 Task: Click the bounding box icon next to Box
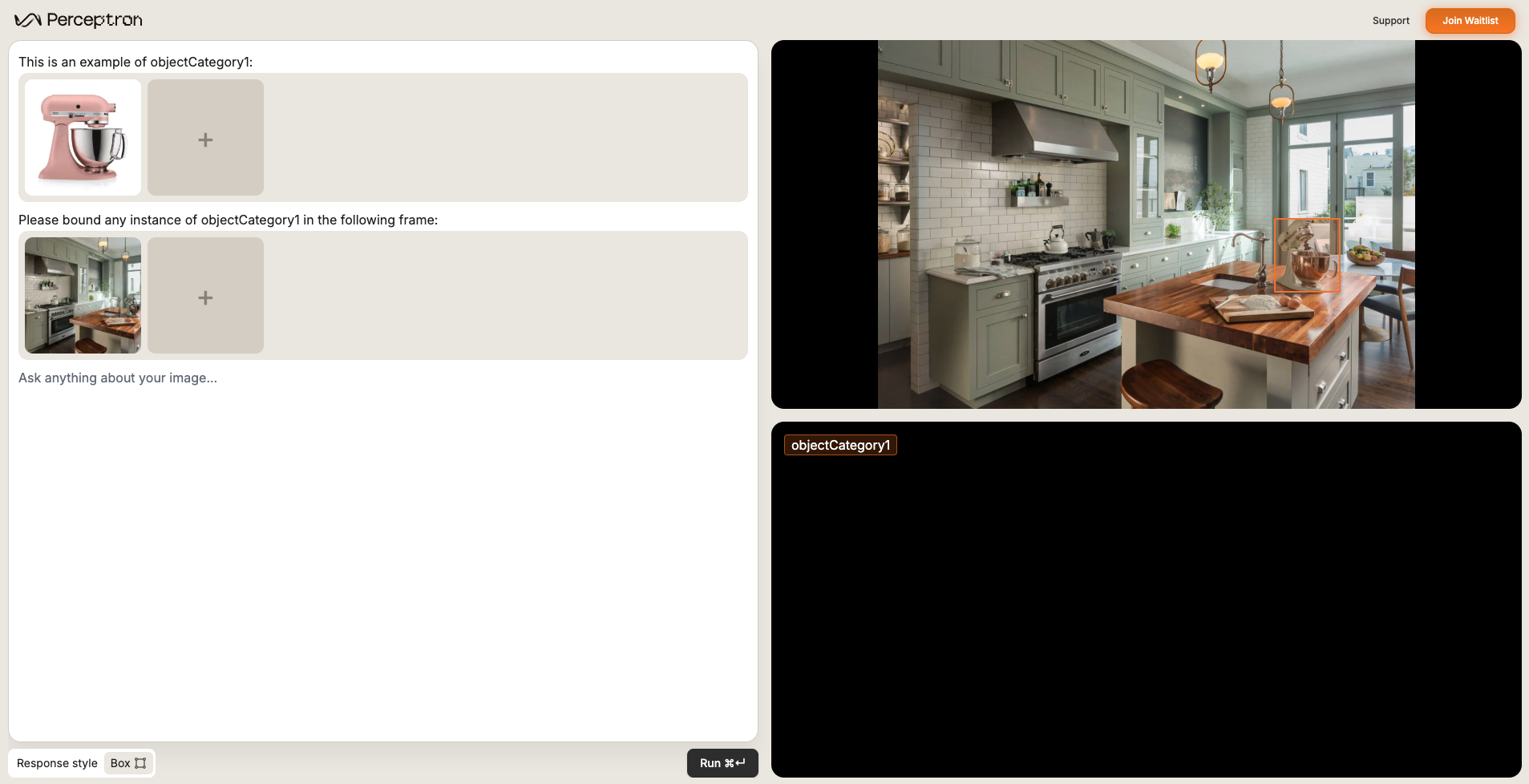tap(141, 763)
